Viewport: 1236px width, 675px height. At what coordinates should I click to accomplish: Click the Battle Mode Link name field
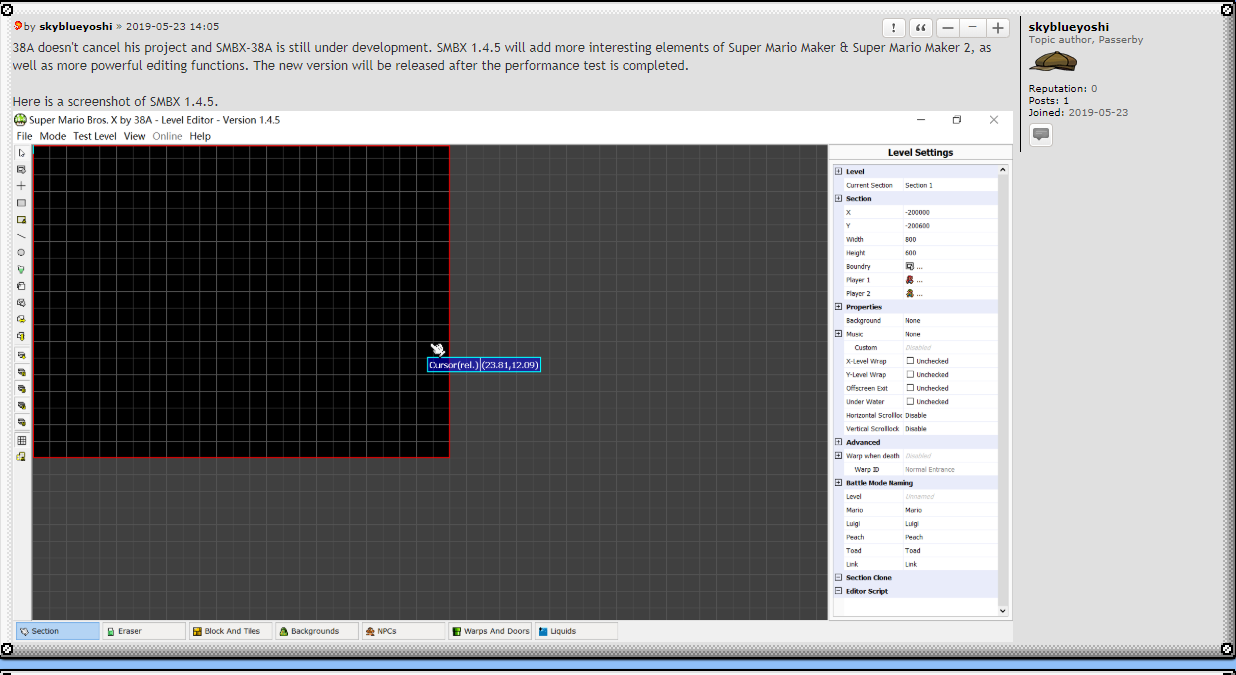(950, 564)
